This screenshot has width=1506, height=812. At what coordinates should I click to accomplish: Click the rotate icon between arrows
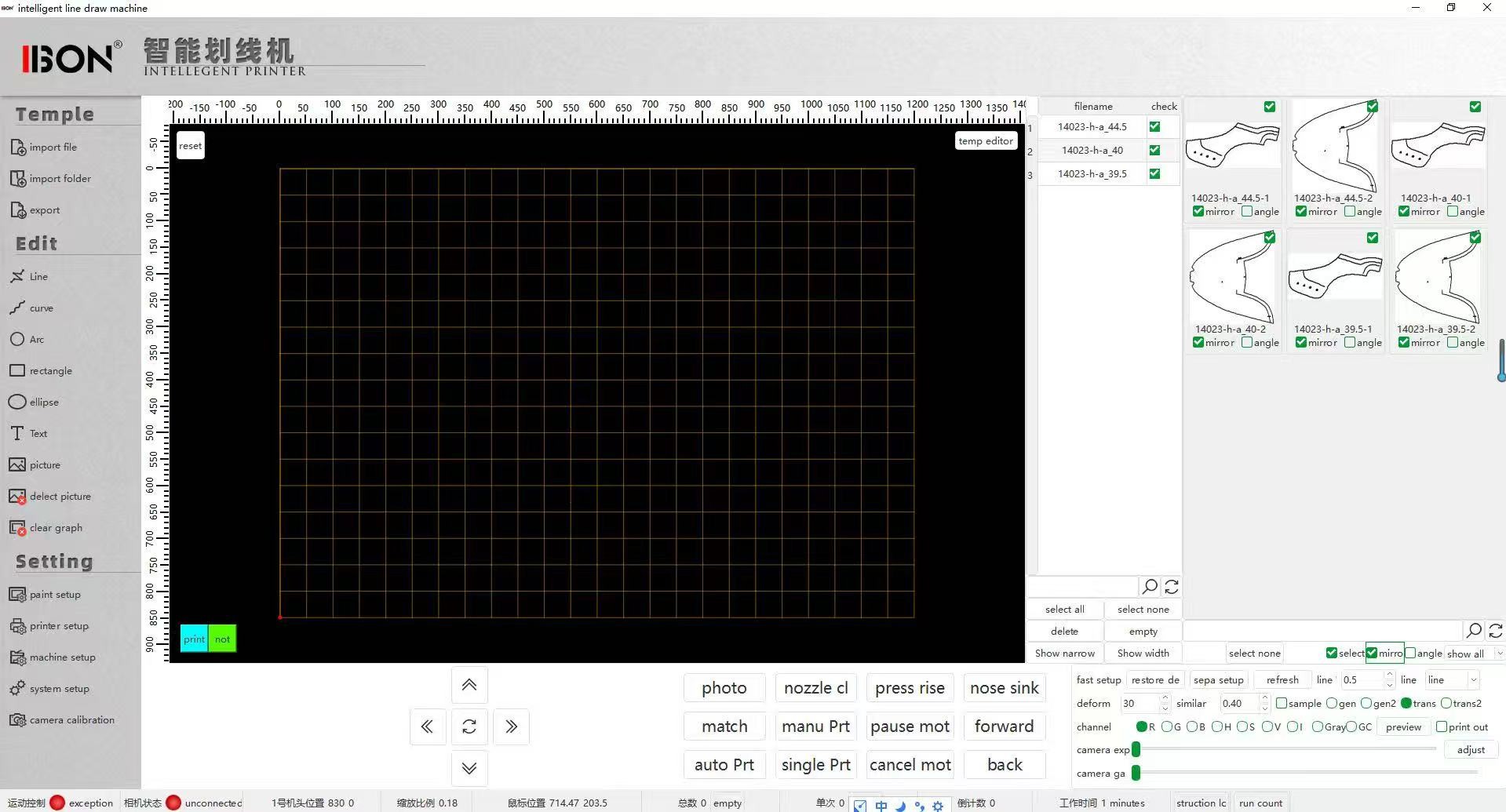[469, 726]
